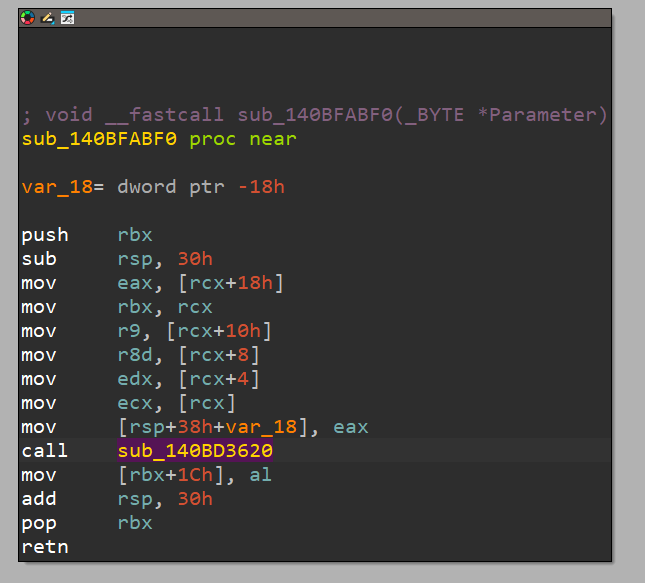645x583 pixels.
Task: Select the sub_140BFABF0 proc near label
Action: coord(159,139)
